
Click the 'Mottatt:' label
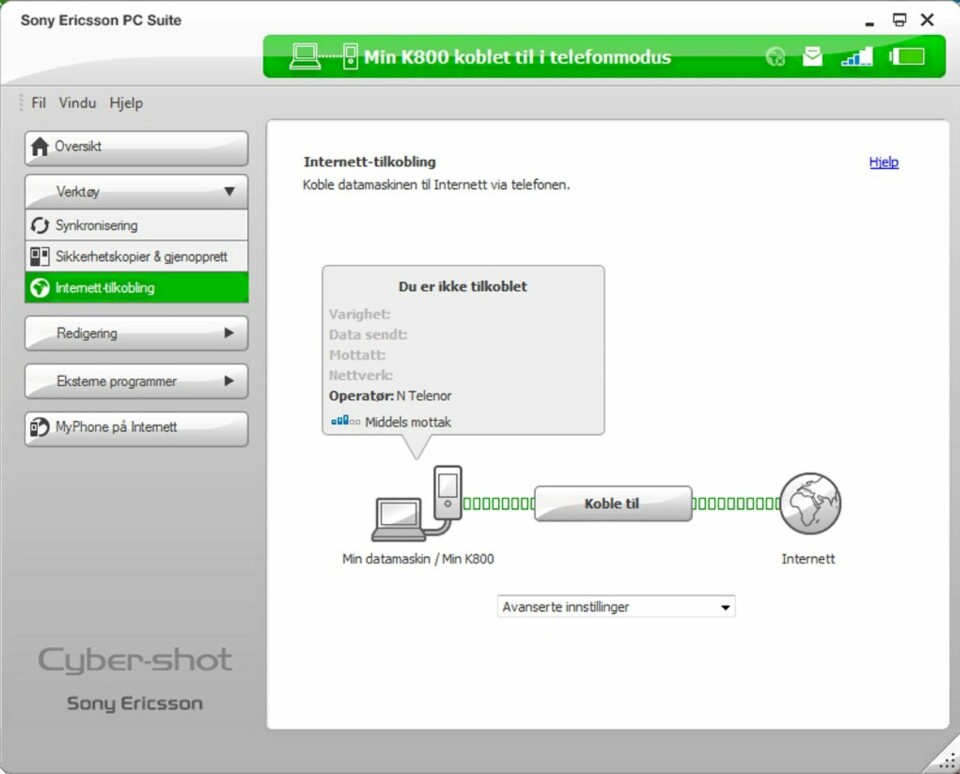pyautogui.click(x=357, y=355)
